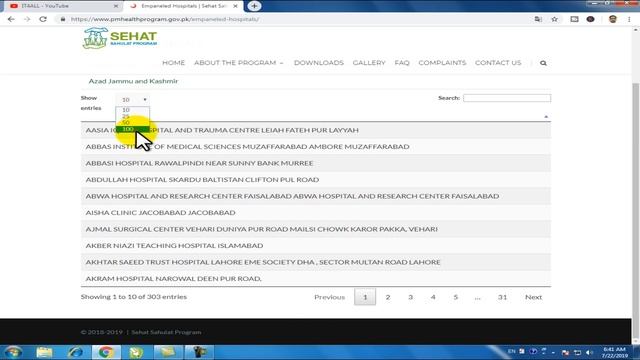The width and height of the screenshot is (640, 360).
Task: Click Azad Jammu and Kashmir text
Action: click(x=133, y=81)
